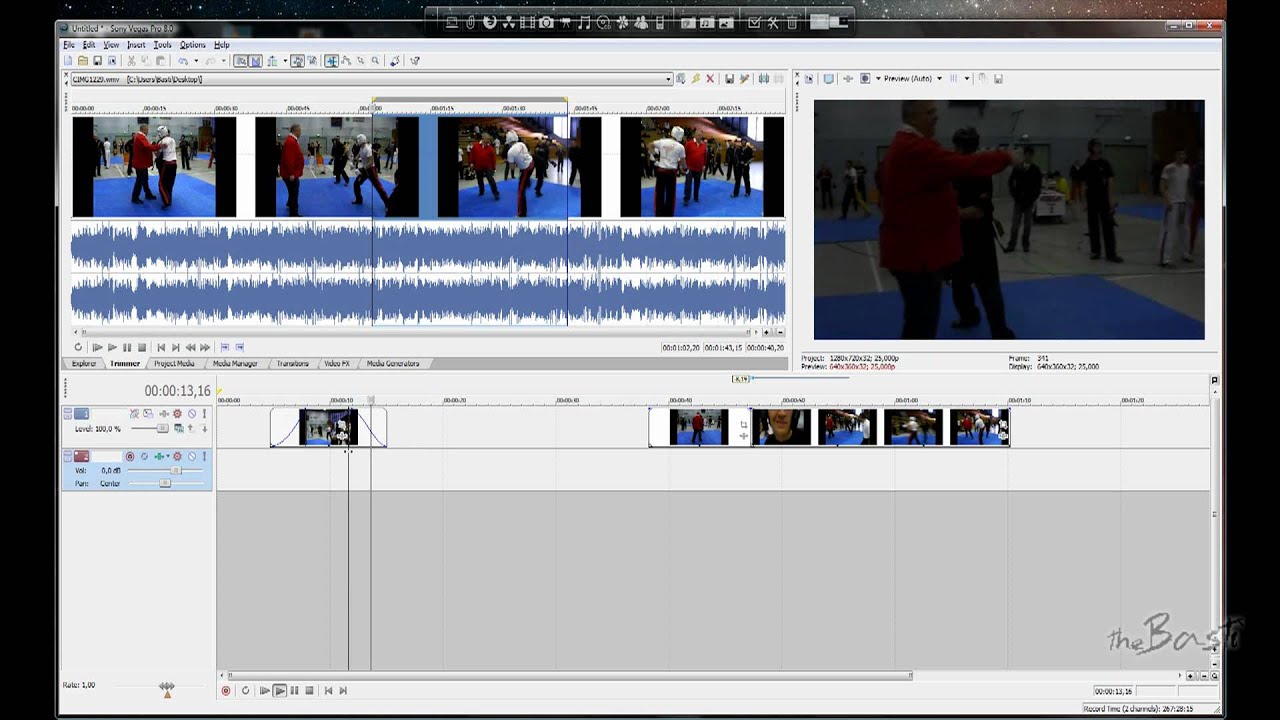
Task: Toggle Arm for Record on audio track
Action: pos(130,456)
